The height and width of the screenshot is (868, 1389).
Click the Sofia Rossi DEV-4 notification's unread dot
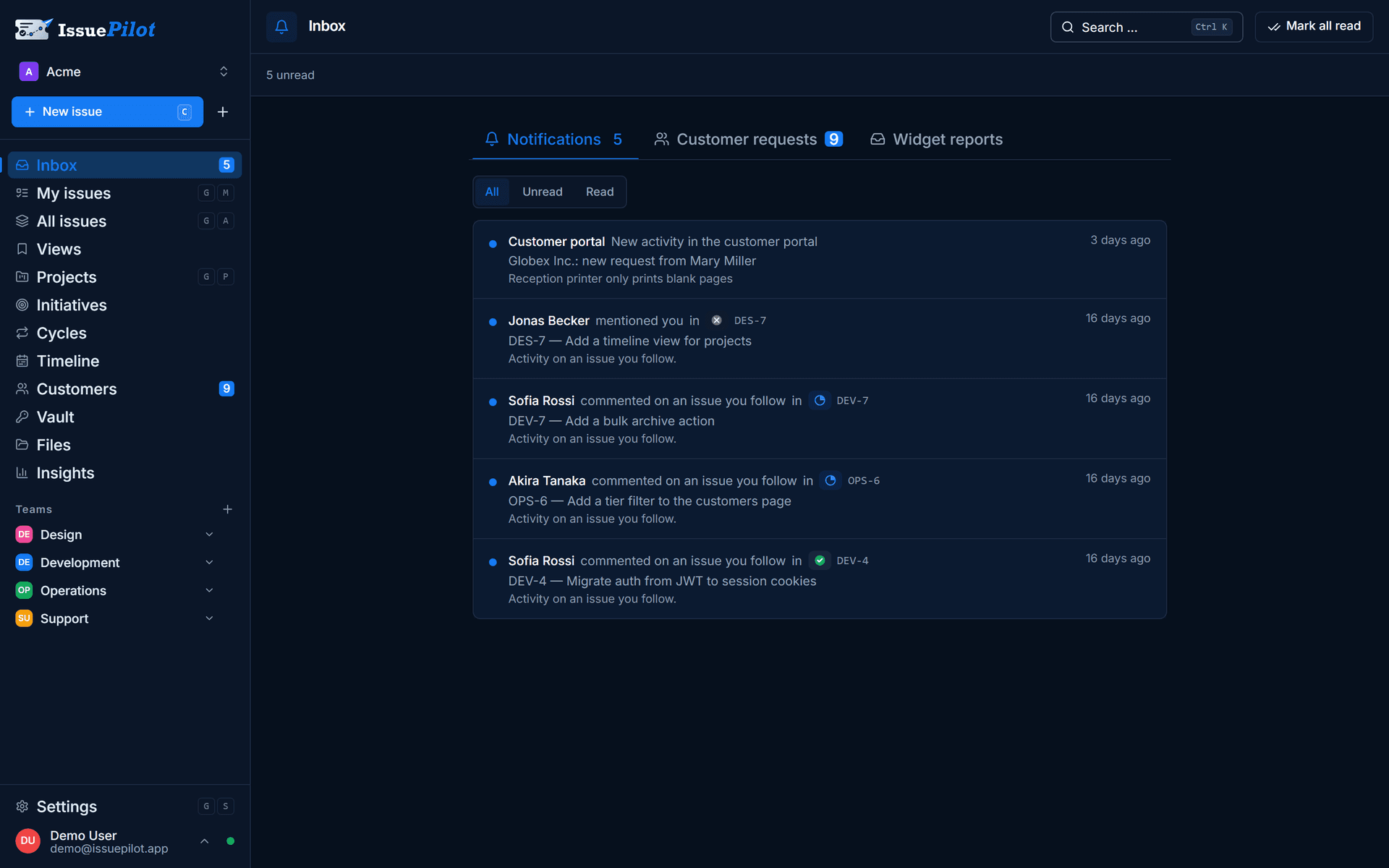pyautogui.click(x=493, y=562)
